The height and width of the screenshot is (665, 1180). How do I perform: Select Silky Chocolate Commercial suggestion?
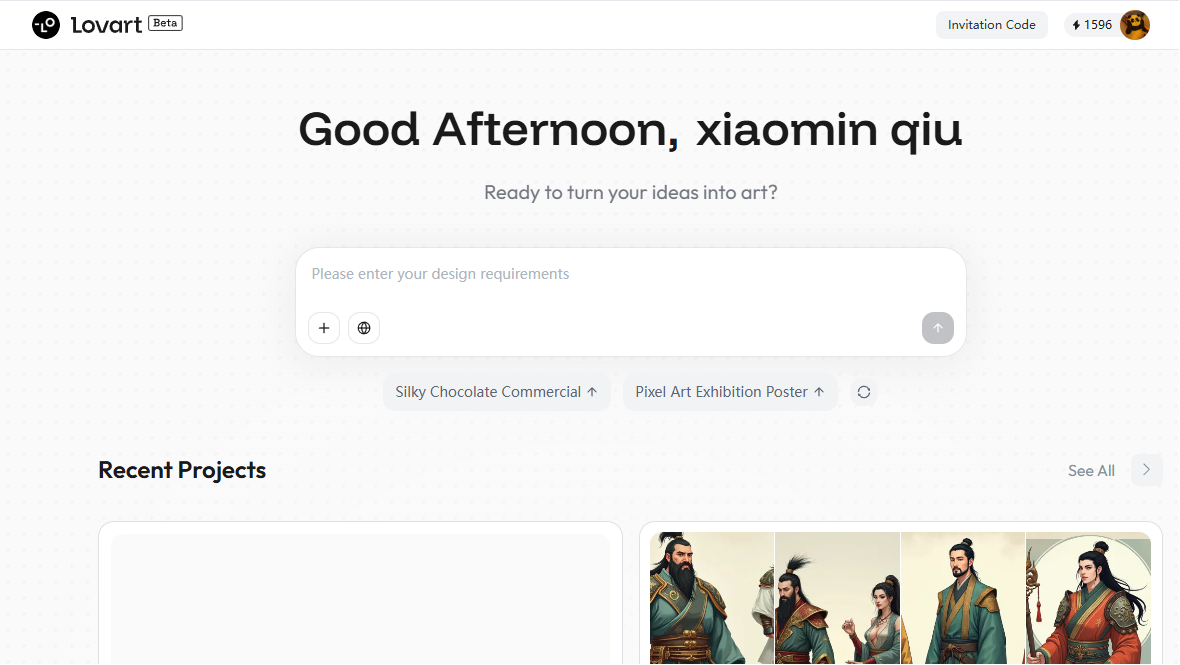[496, 392]
